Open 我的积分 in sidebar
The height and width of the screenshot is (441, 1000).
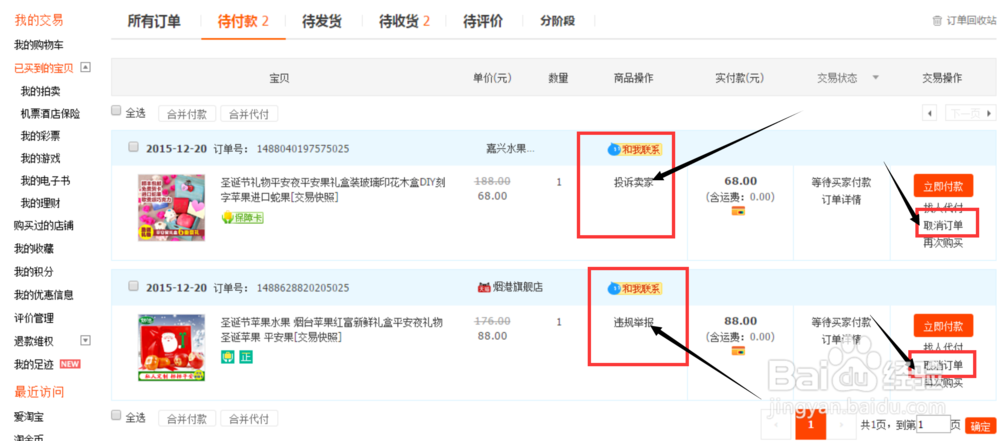click(34, 272)
